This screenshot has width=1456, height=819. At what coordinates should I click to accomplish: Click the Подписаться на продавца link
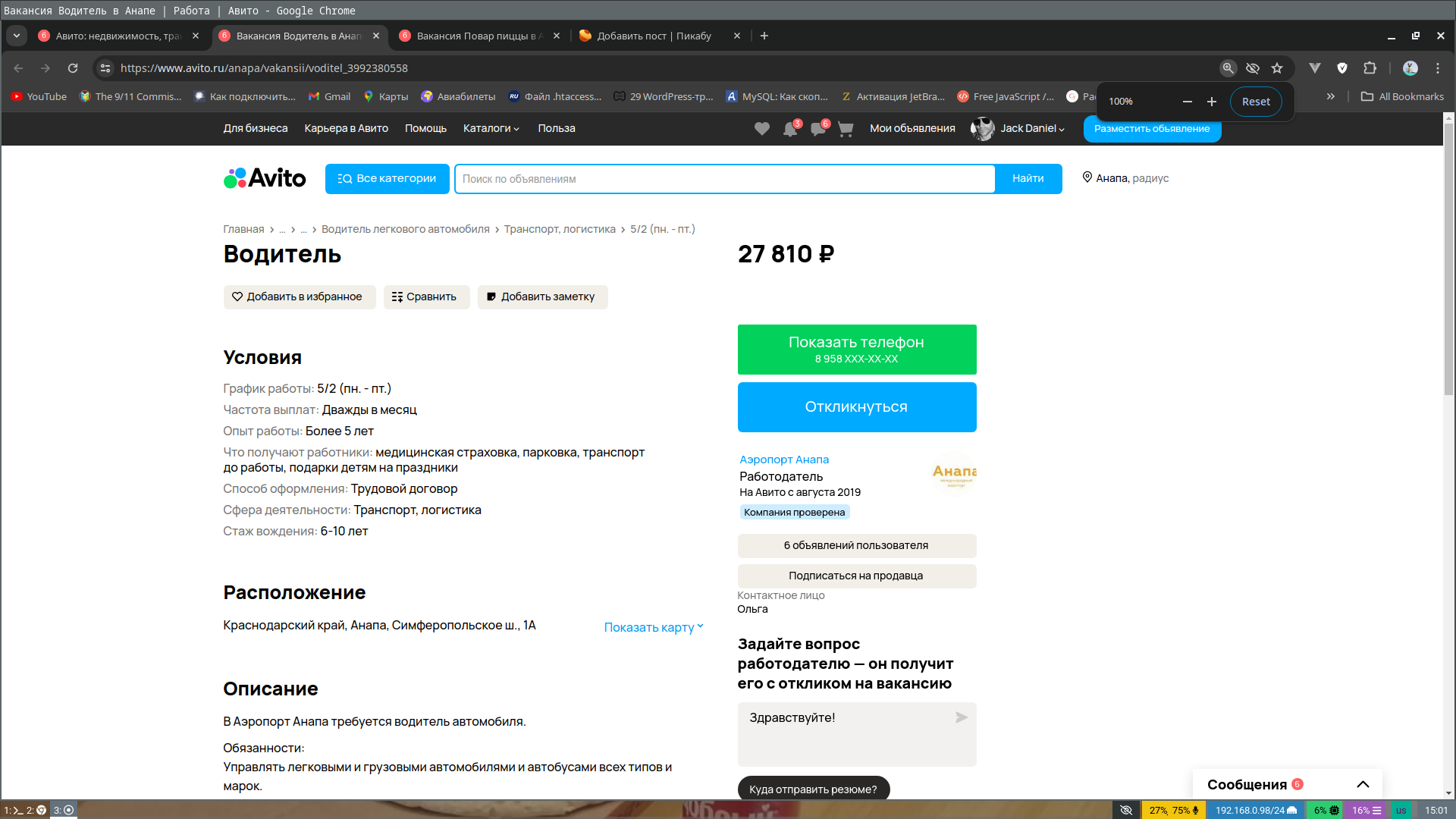[856, 575]
